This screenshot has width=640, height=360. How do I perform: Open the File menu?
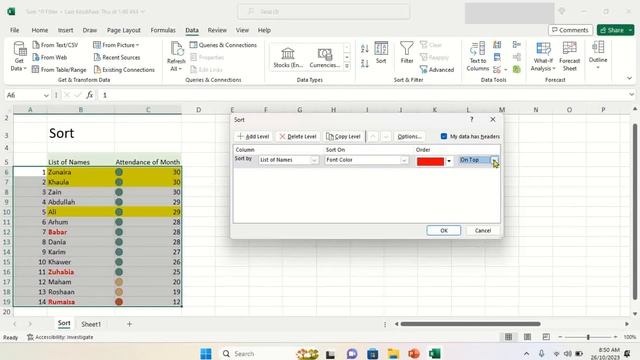click(15, 30)
